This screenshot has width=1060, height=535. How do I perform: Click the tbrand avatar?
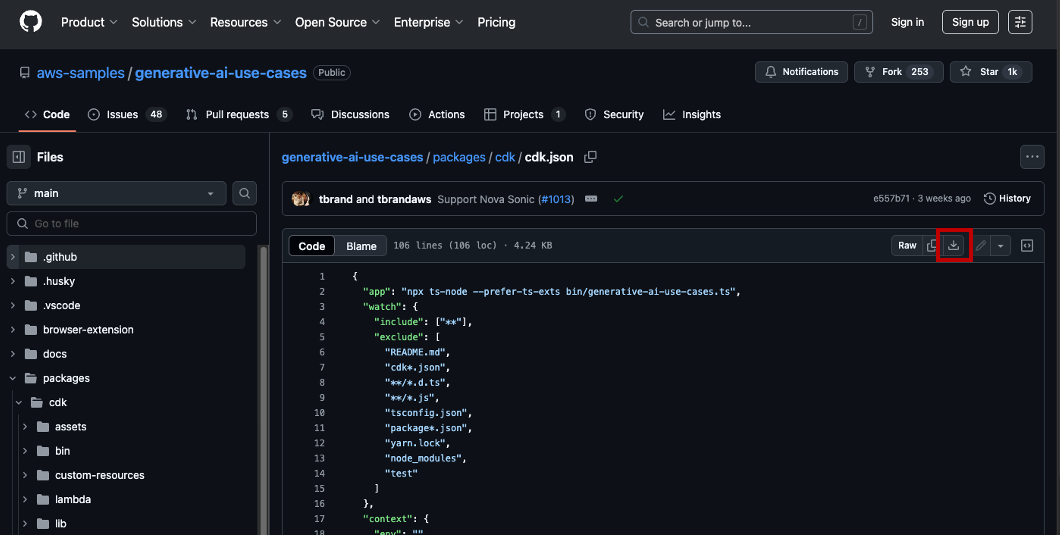point(301,199)
